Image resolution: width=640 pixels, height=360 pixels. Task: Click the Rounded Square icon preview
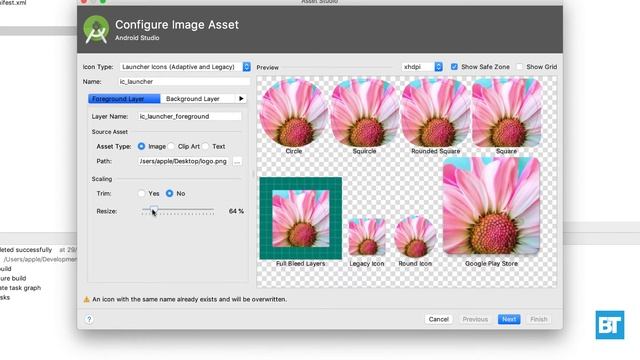click(436, 113)
